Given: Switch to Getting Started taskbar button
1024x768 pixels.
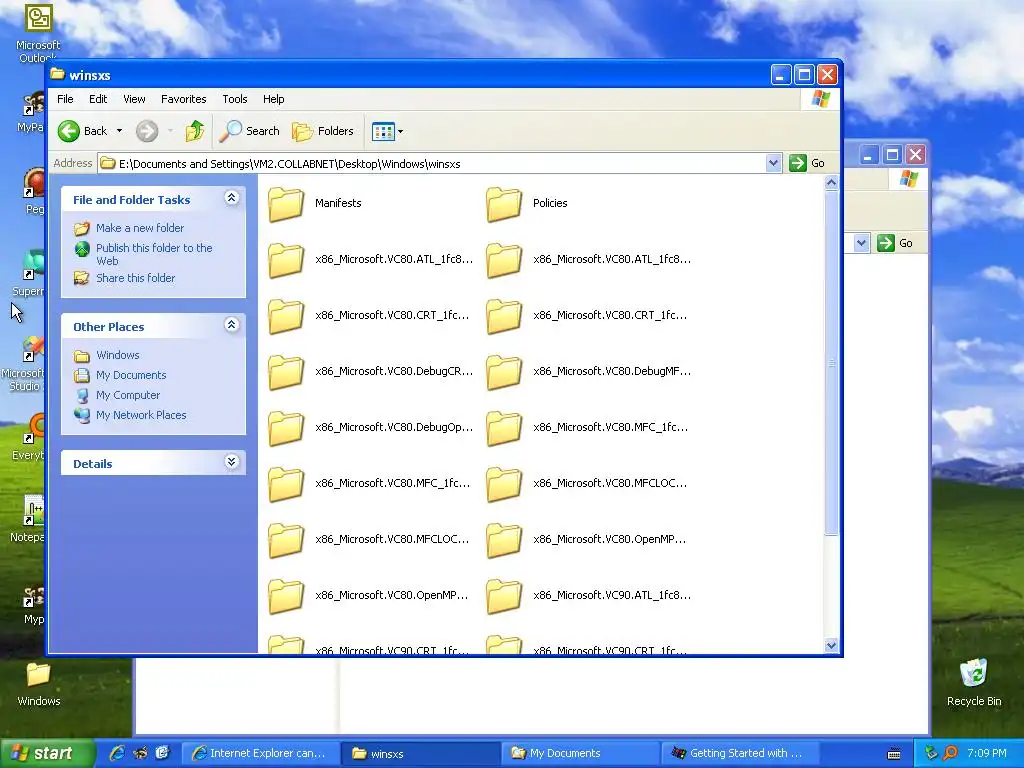Looking at the screenshot, I should (741, 754).
